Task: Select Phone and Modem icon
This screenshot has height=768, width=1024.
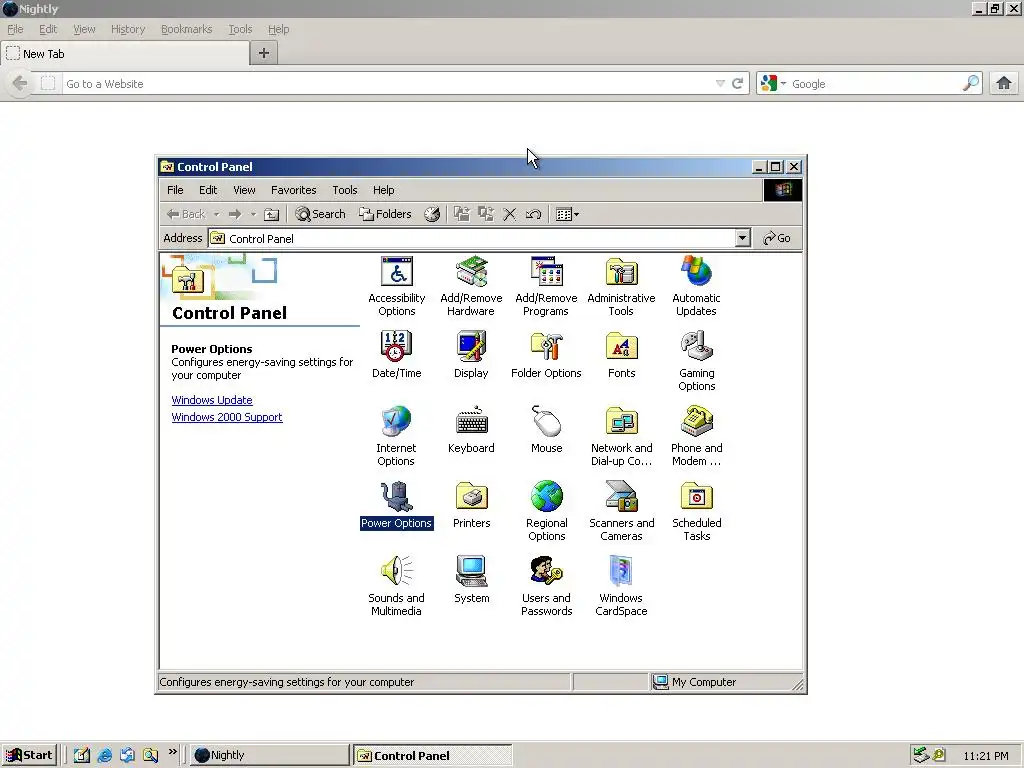Action: pyautogui.click(x=696, y=422)
